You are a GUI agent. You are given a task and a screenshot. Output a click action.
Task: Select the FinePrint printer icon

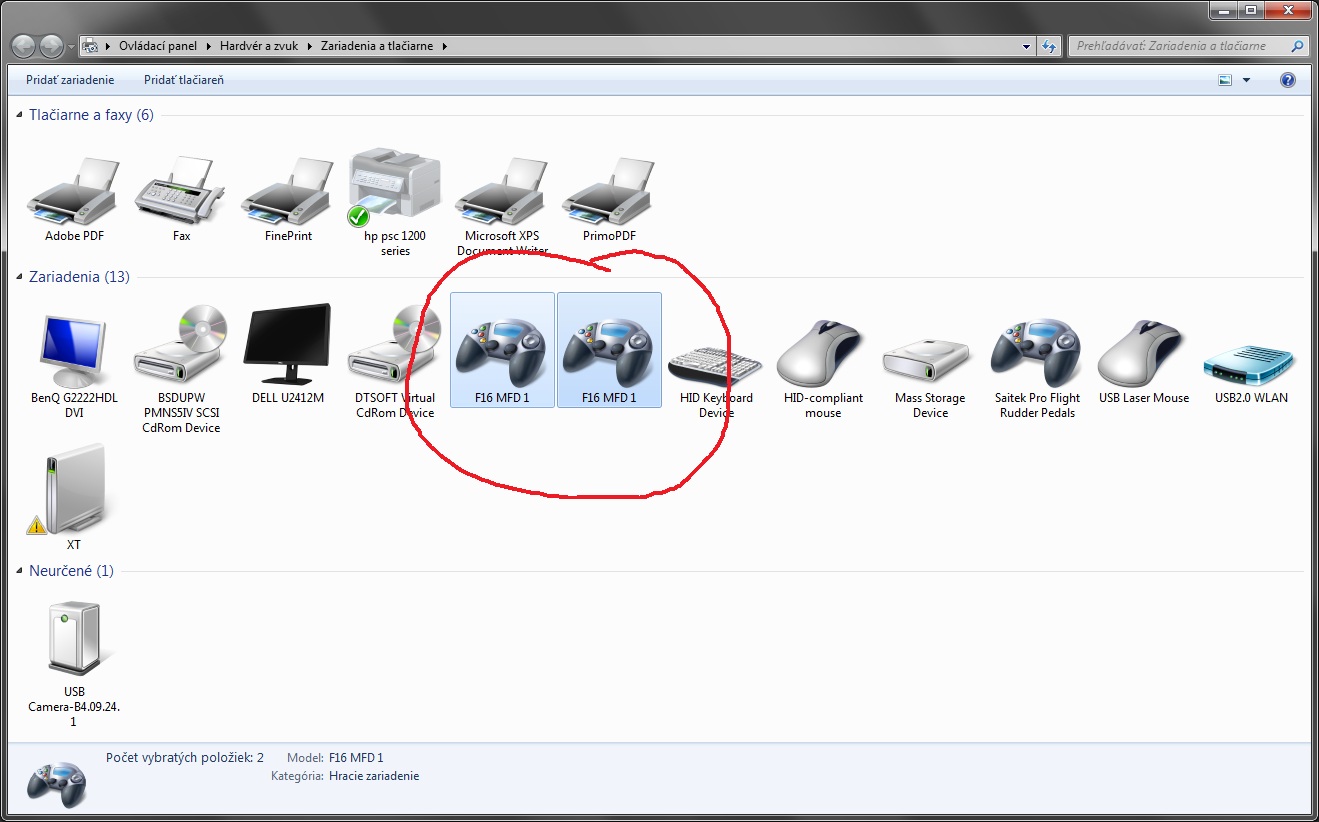point(288,191)
